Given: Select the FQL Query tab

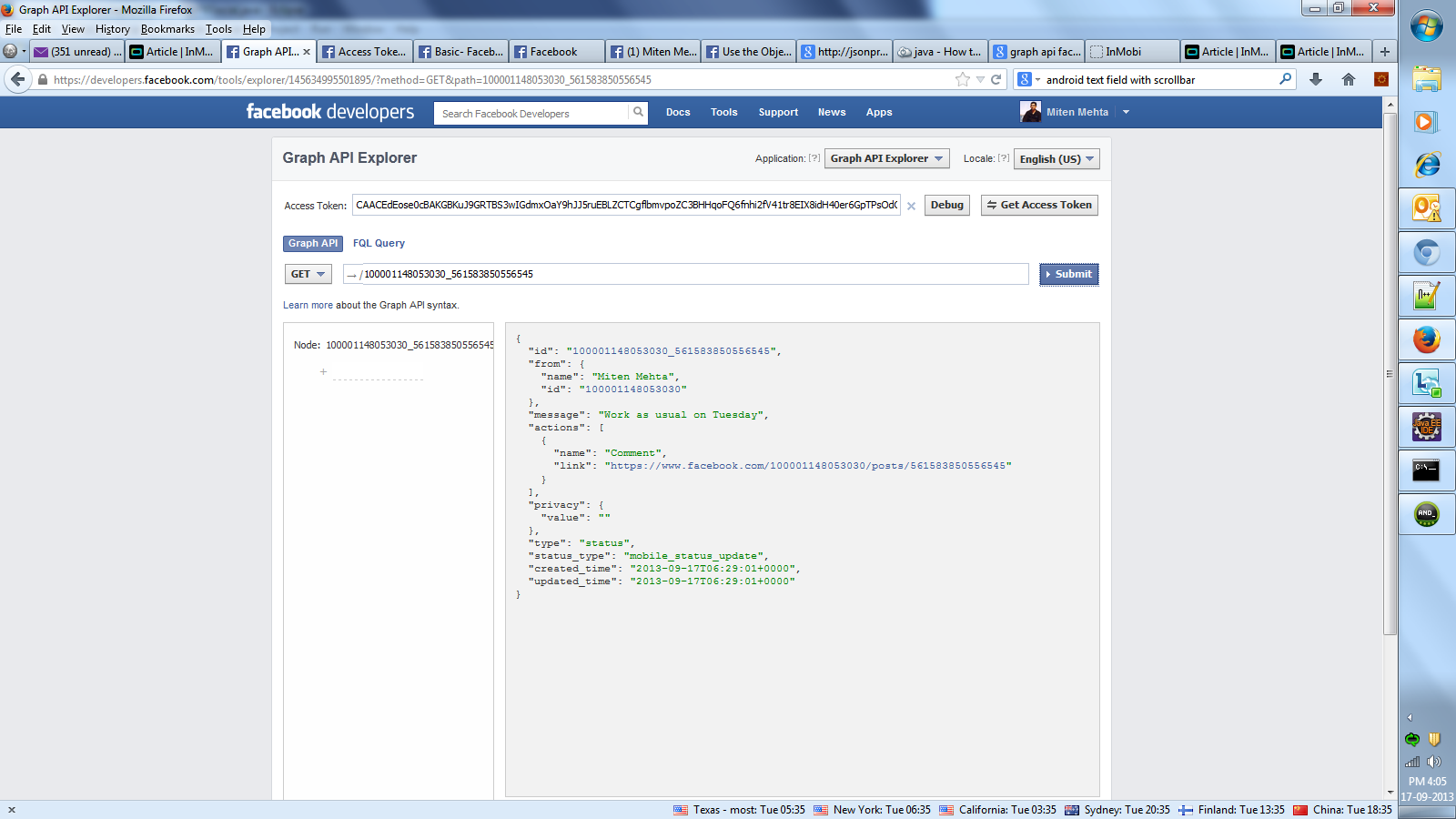Looking at the screenshot, I should [x=379, y=243].
